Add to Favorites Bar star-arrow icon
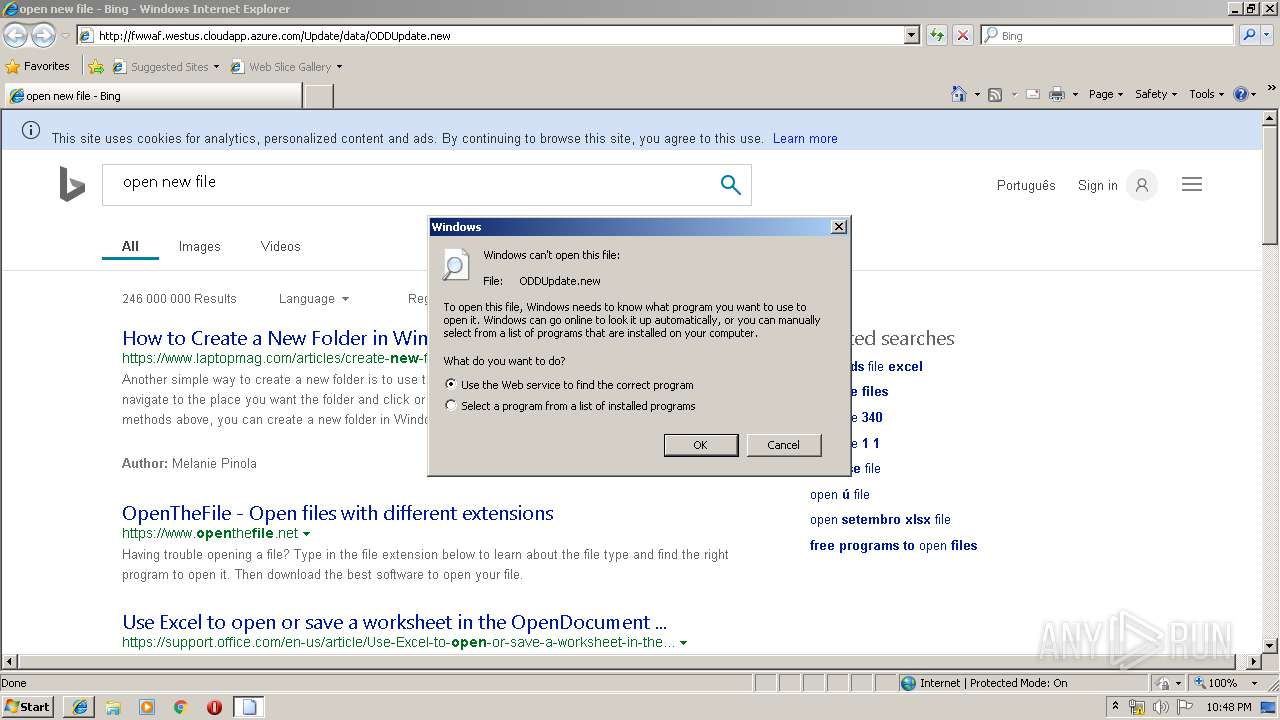 tap(96, 67)
